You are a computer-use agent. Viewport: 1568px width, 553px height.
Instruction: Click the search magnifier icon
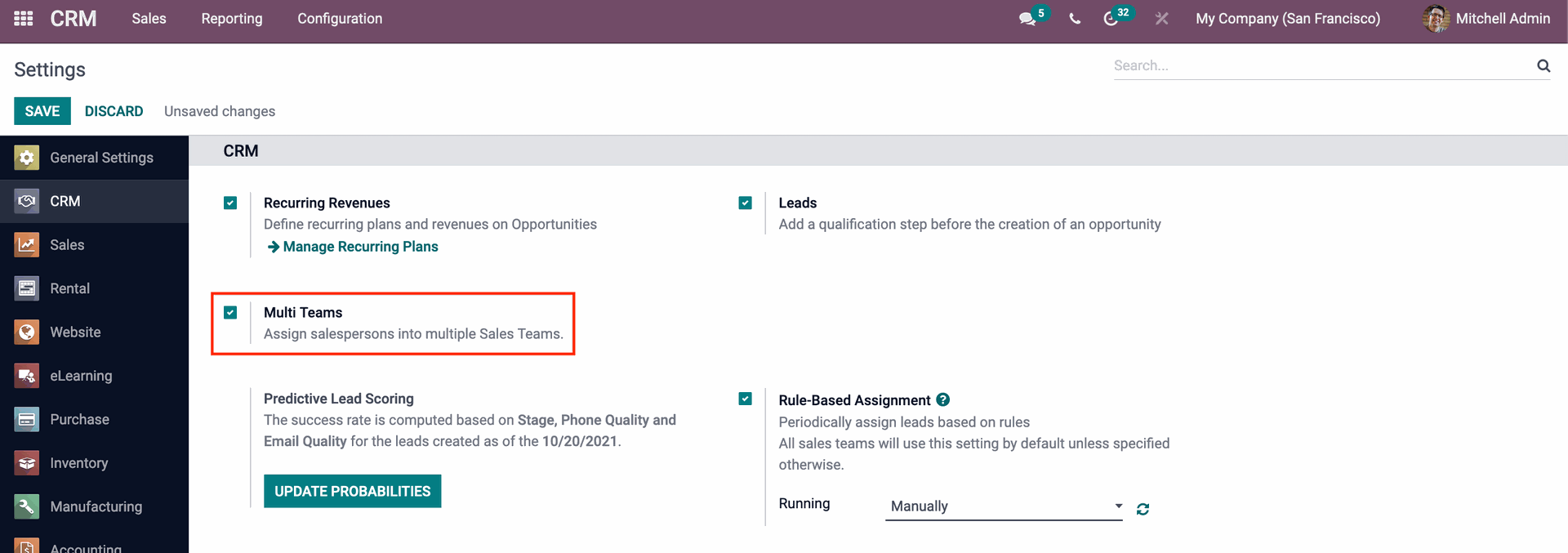click(1543, 65)
